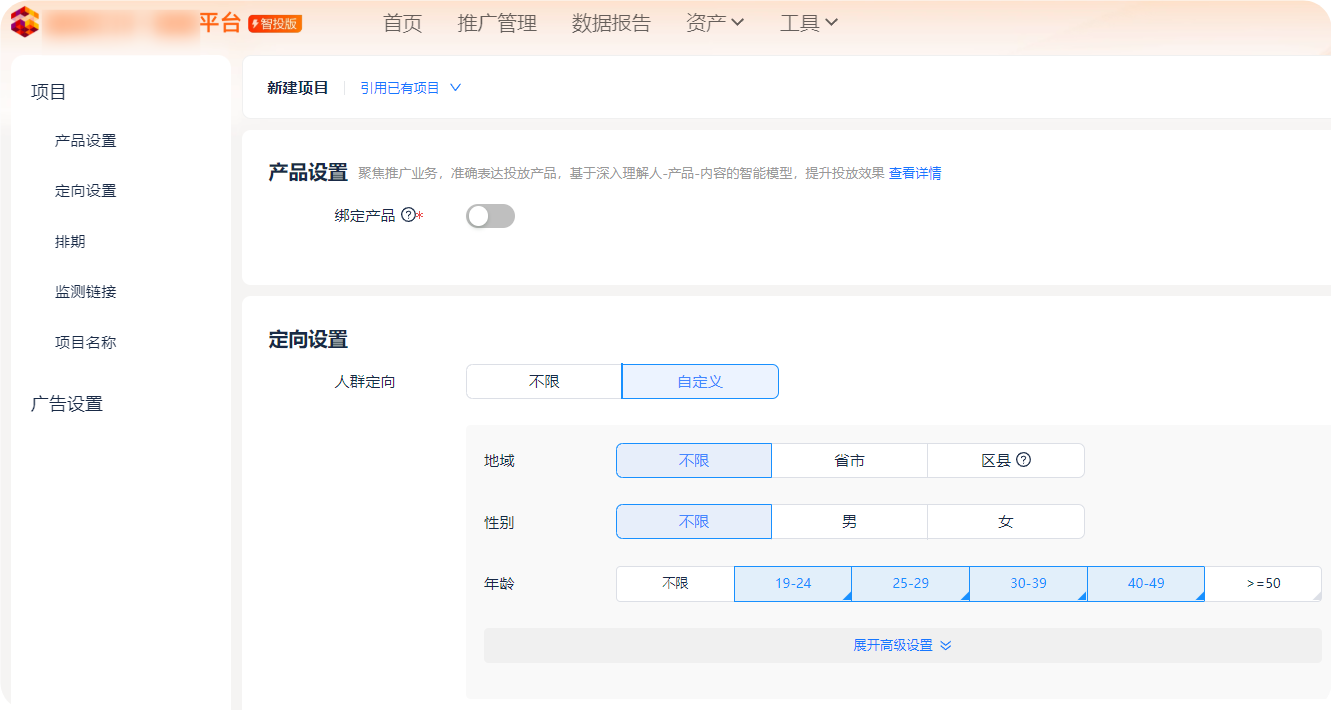The width and height of the screenshot is (1331, 710).
Task: Toggle age range 30-39
Action: click(1028, 584)
